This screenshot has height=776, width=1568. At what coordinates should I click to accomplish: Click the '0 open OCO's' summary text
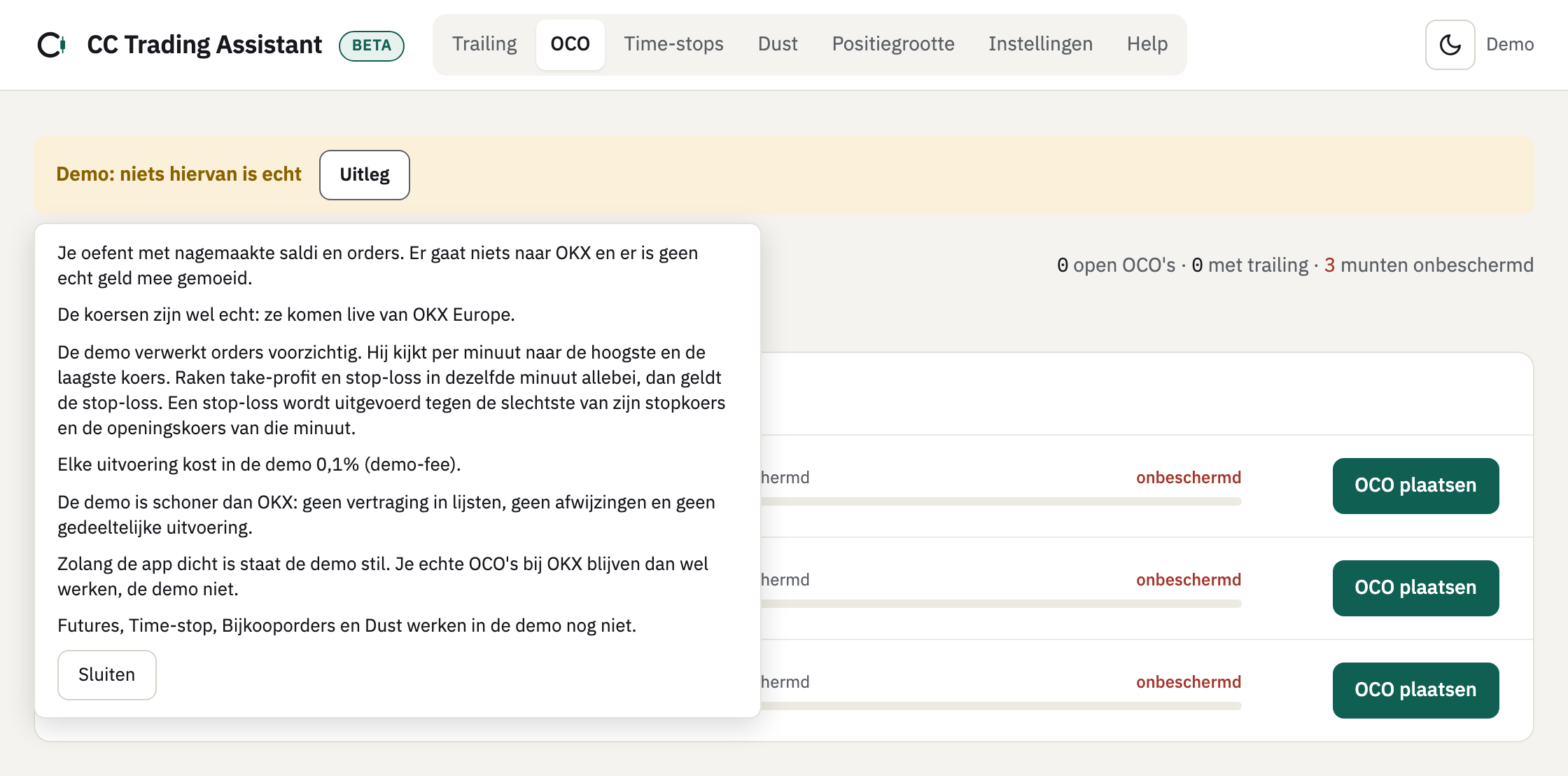click(x=1116, y=265)
